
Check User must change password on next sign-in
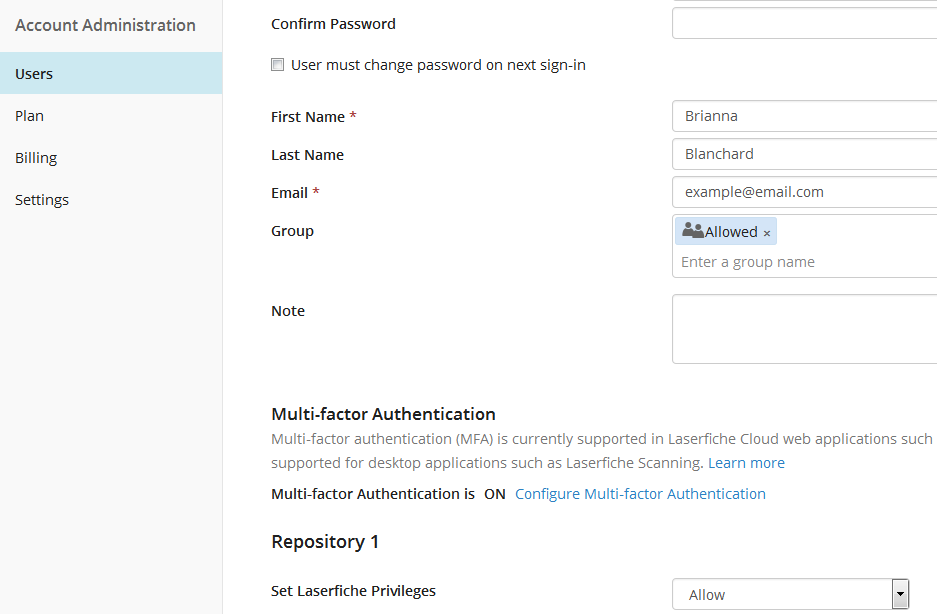[277, 65]
